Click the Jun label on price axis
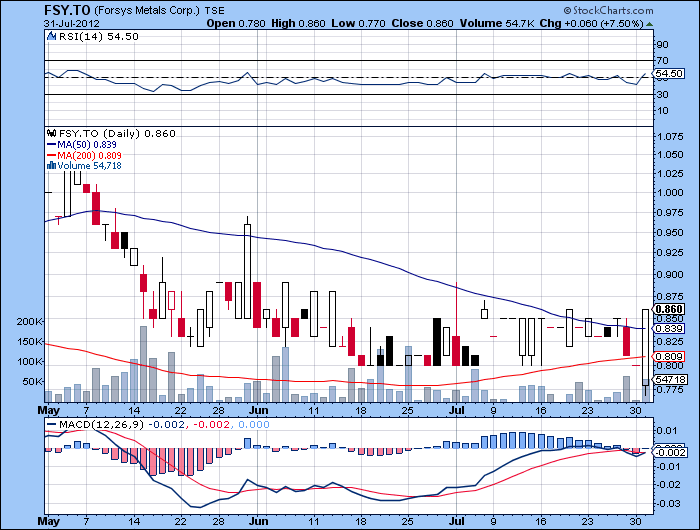700x530 pixels. pyautogui.click(x=258, y=410)
